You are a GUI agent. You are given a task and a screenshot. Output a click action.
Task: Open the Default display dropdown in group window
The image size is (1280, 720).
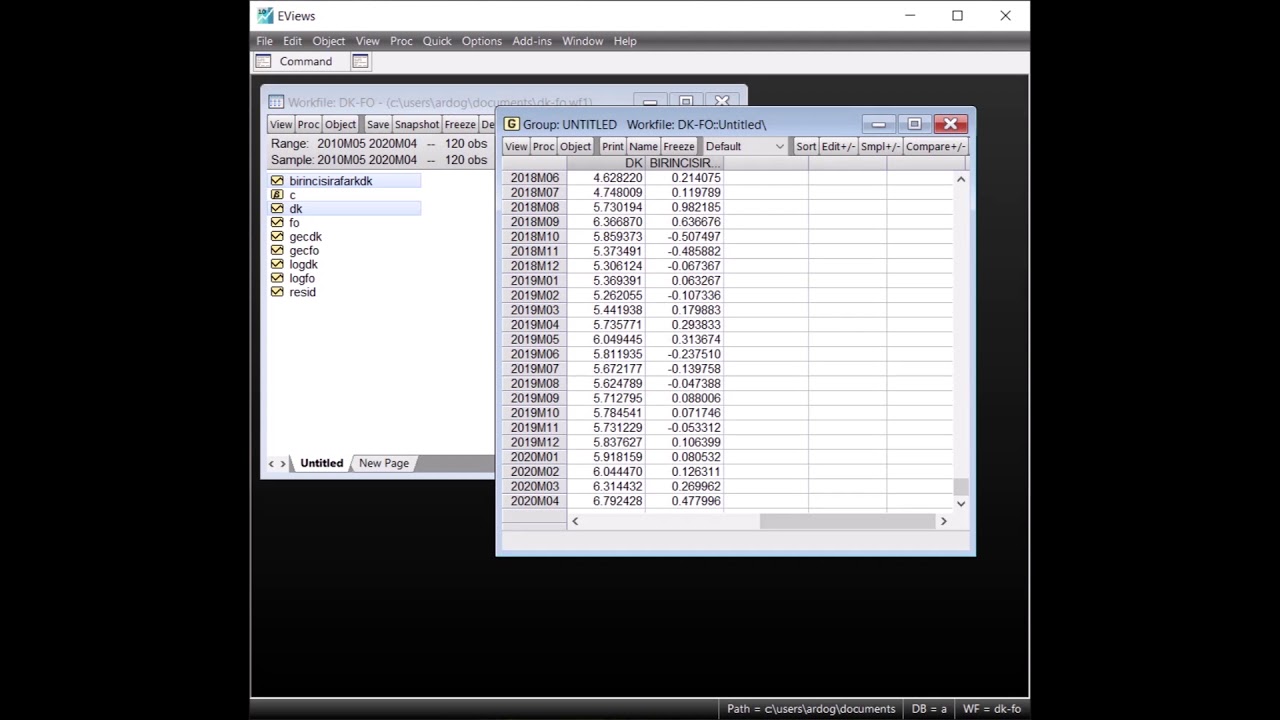coord(745,146)
